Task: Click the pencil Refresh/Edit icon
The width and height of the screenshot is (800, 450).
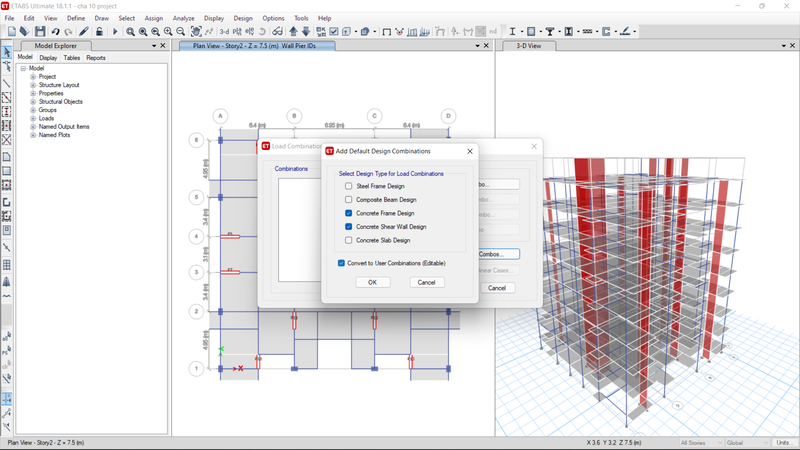Action: pyautogui.click(x=84, y=32)
